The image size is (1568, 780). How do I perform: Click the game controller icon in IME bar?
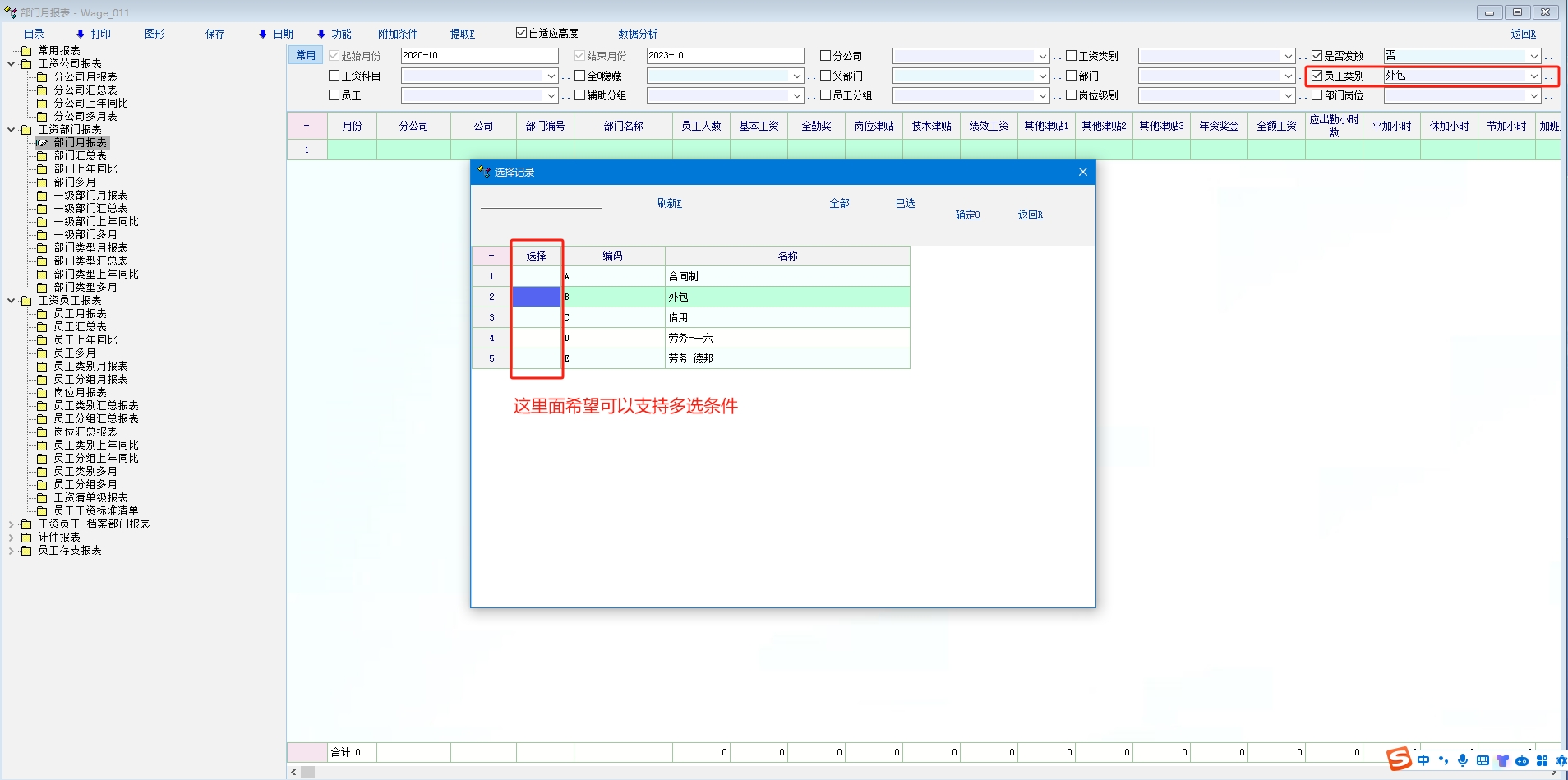pyautogui.click(x=1522, y=760)
